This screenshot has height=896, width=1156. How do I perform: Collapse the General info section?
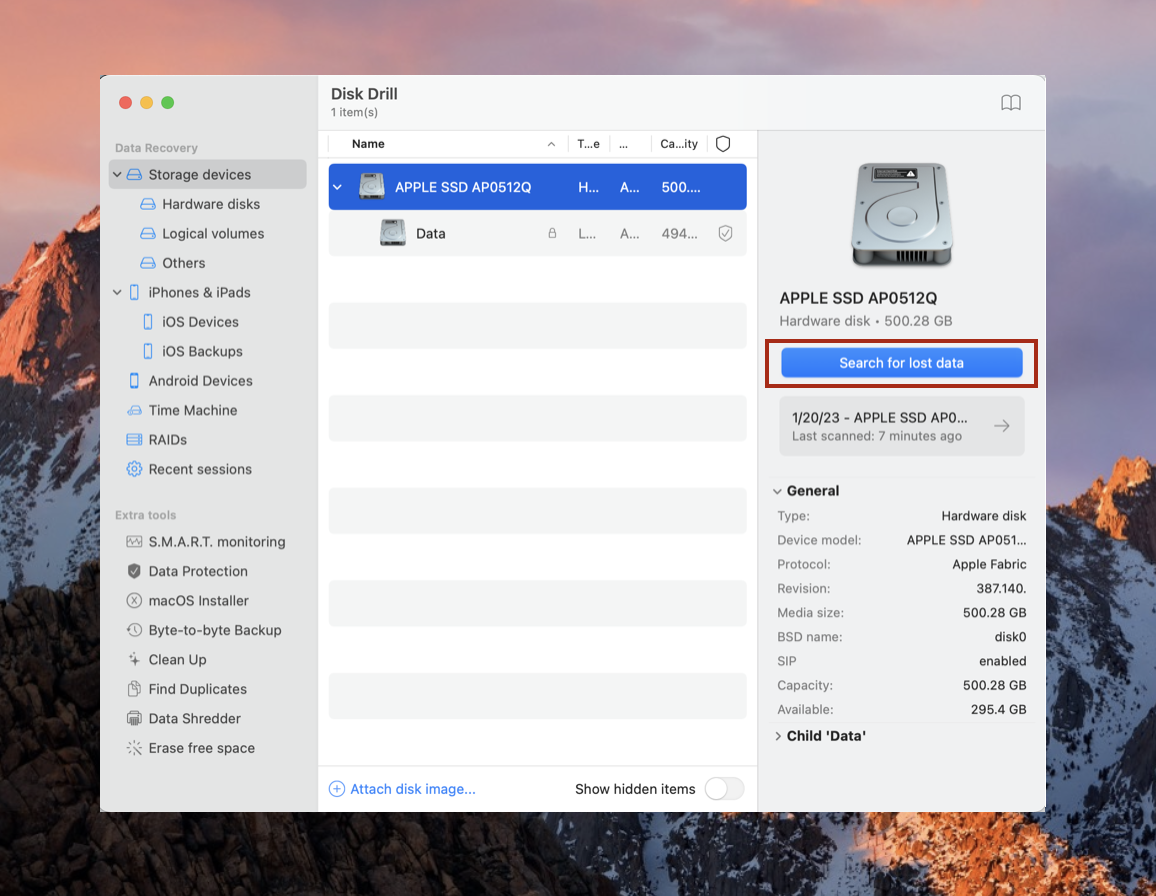pyautogui.click(x=777, y=491)
